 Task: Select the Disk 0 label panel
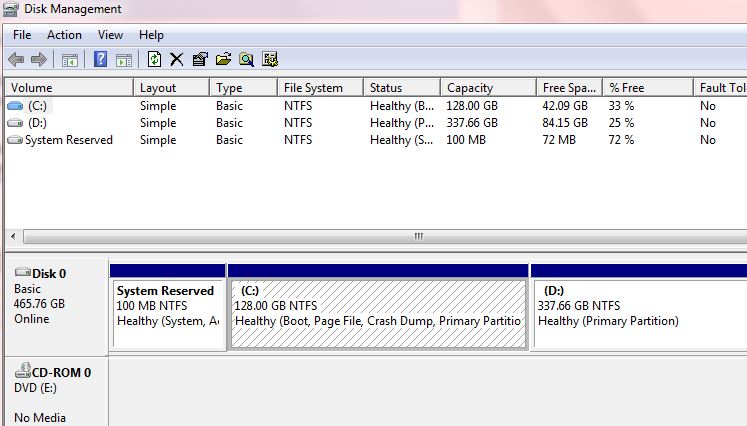[57, 307]
